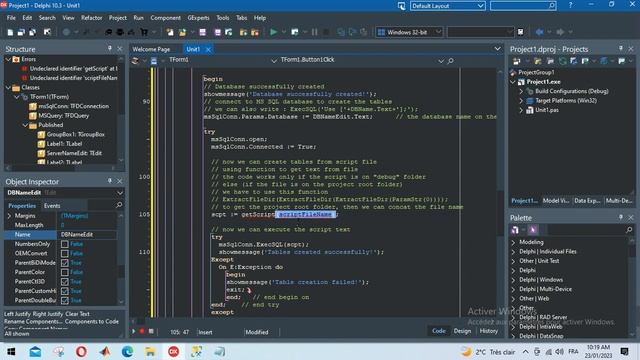Switch to the Events tab
The height and width of the screenshot is (360, 640).
click(52, 206)
